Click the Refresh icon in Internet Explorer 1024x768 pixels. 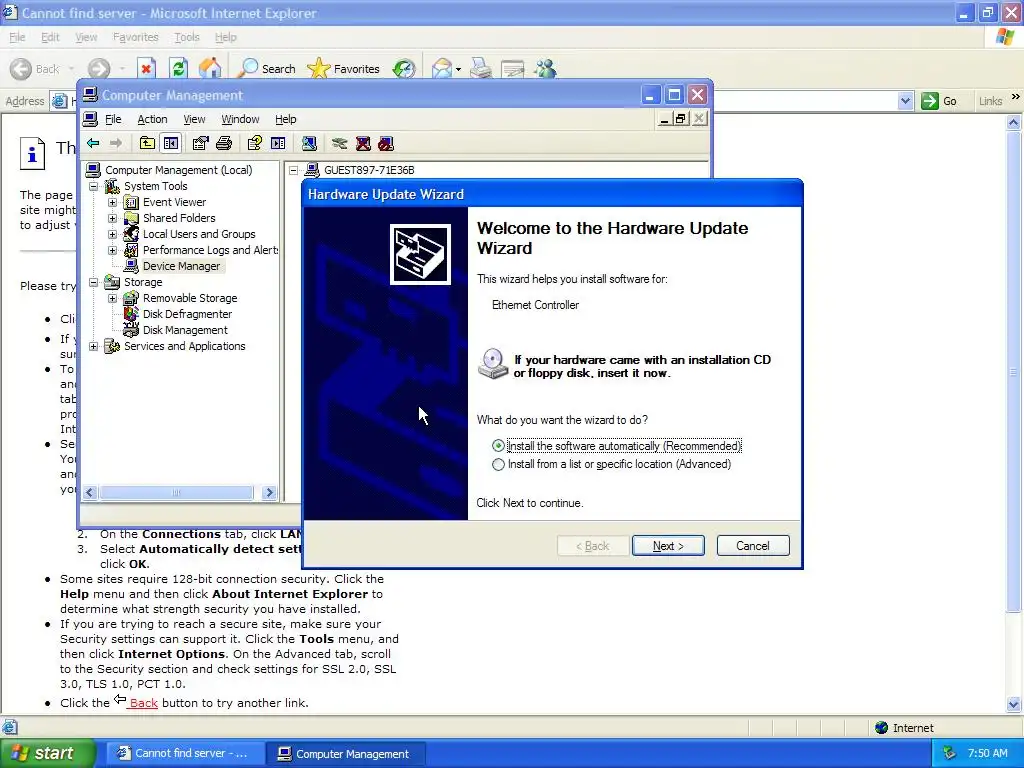pyautogui.click(x=178, y=69)
